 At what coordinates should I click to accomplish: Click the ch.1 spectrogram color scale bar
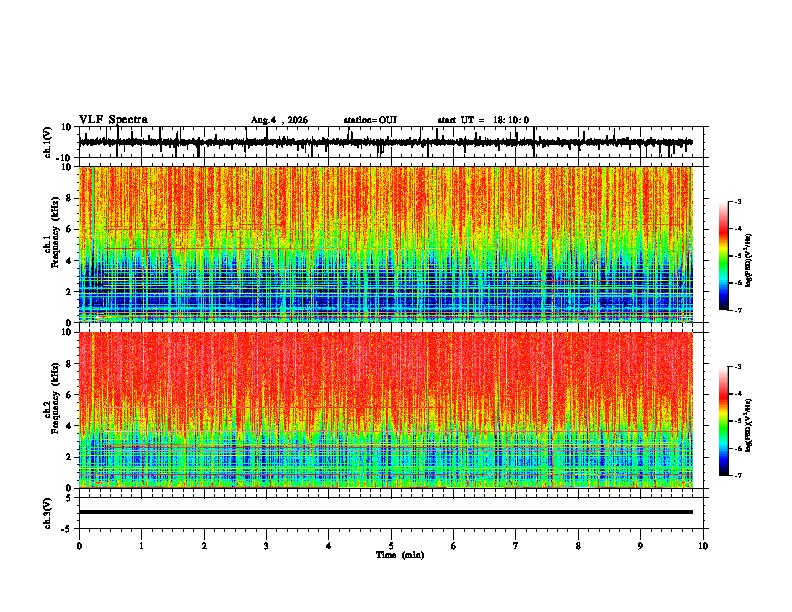[724, 256]
